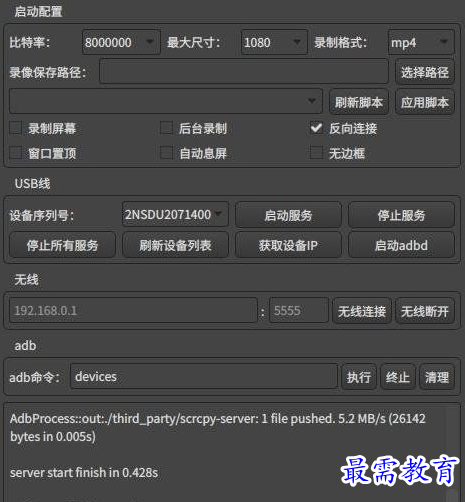
Task: Expand the script selection dropdown
Action: (166, 101)
